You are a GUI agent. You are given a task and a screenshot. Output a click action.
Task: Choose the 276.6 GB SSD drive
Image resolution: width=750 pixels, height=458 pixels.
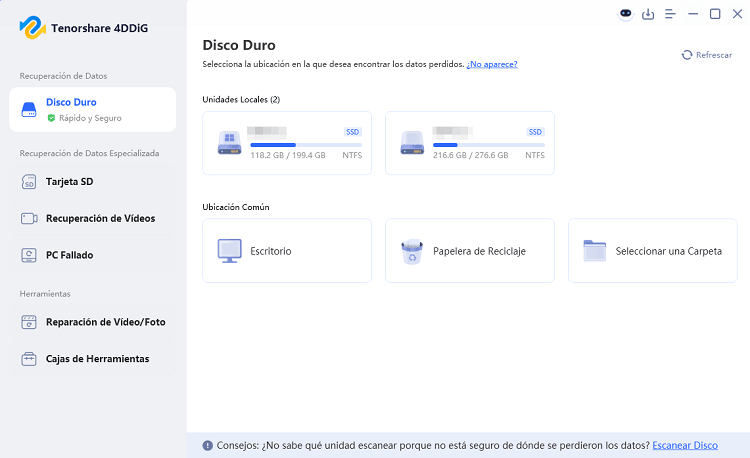tap(469, 143)
